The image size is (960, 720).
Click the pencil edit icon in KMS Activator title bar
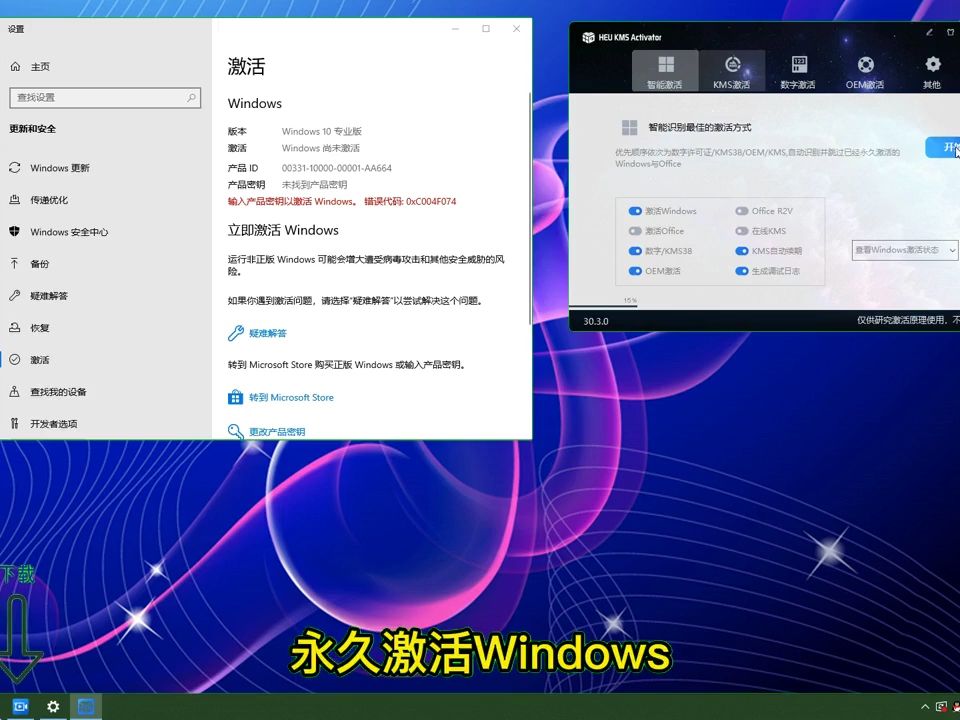click(929, 32)
